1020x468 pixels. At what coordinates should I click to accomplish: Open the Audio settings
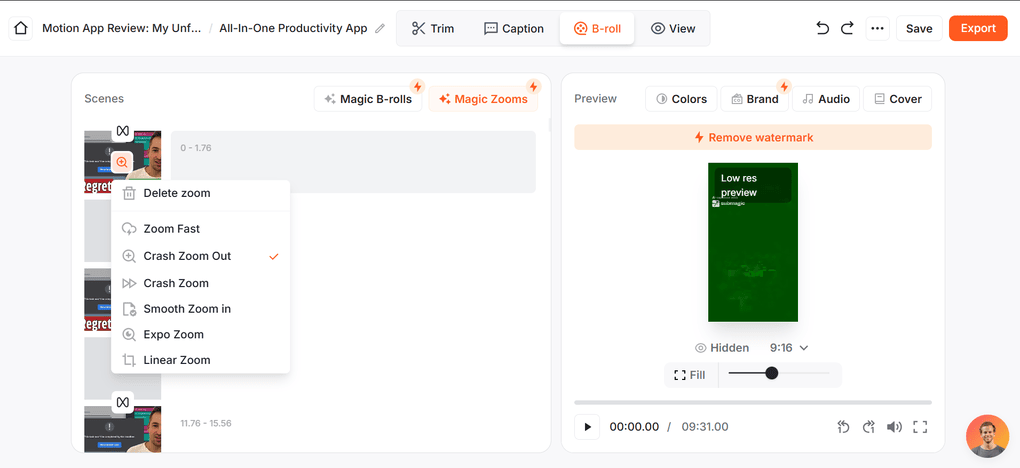click(x=826, y=99)
